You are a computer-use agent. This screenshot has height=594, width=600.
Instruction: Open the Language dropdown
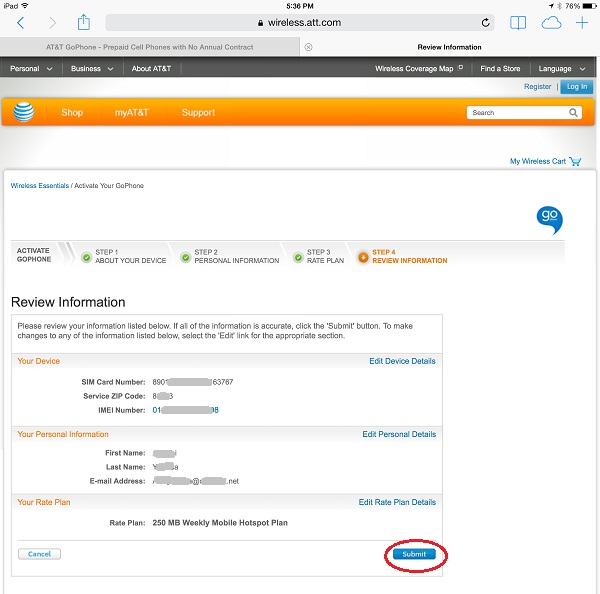[x=562, y=69]
